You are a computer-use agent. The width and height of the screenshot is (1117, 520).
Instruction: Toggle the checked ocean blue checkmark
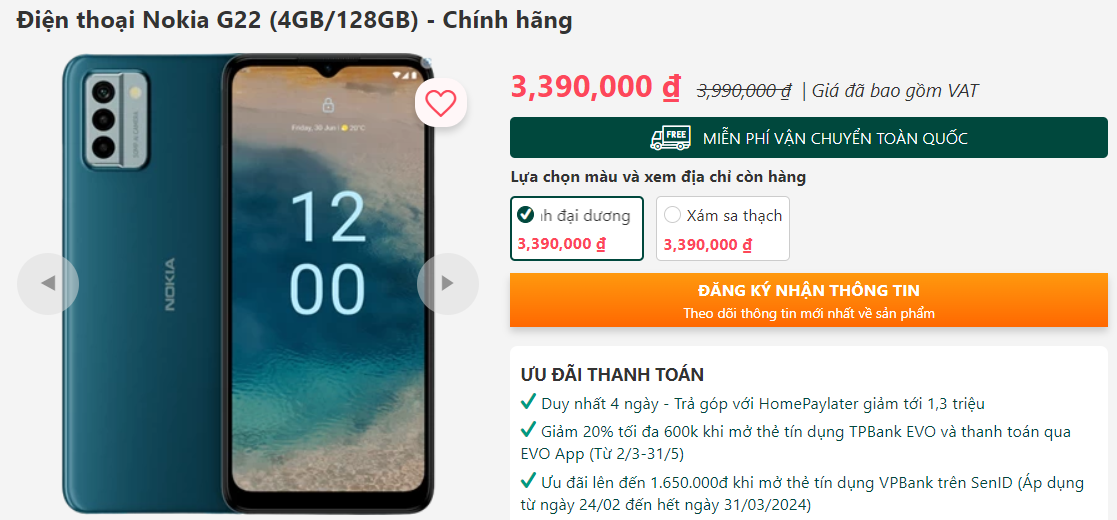coord(526,214)
